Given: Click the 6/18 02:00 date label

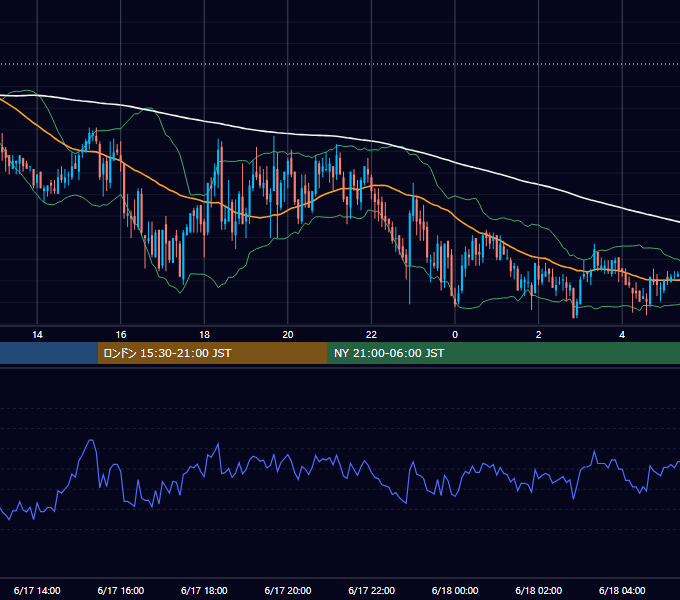Looking at the screenshot, I should pos(539,590).
